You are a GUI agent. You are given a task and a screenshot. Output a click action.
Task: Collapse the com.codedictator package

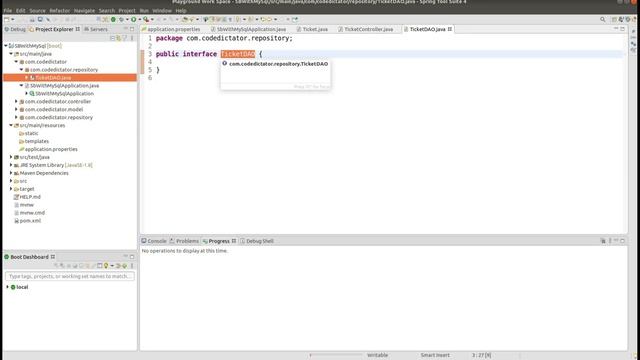(x=17, y=62)
